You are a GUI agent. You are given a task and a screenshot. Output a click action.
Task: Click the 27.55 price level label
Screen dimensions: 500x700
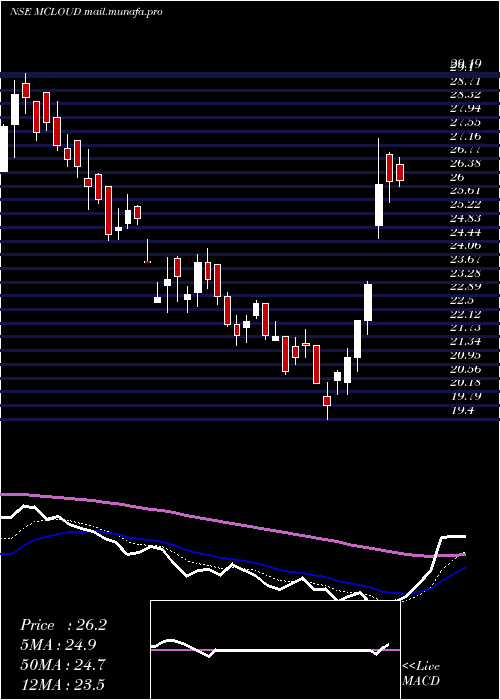[465, 122]
